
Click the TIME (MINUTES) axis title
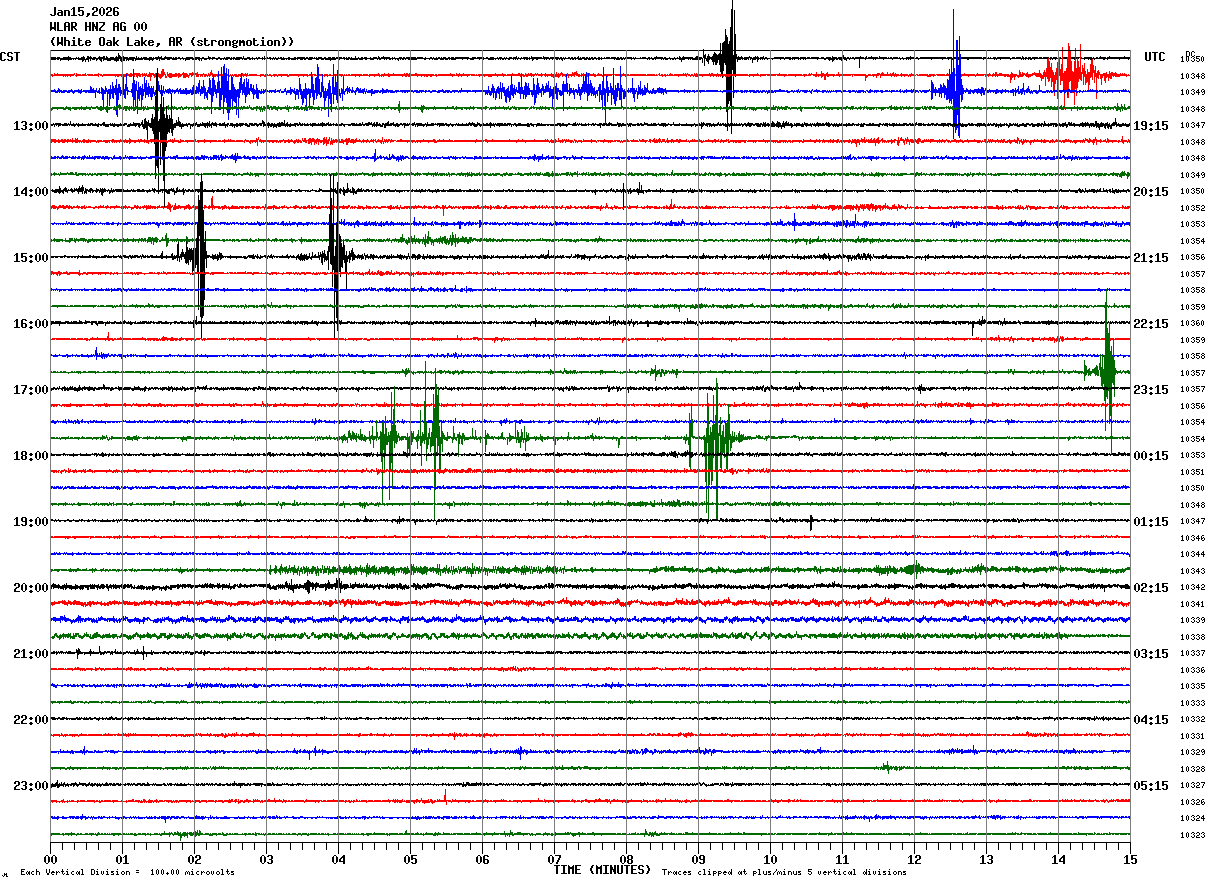[x=601, y=870]
